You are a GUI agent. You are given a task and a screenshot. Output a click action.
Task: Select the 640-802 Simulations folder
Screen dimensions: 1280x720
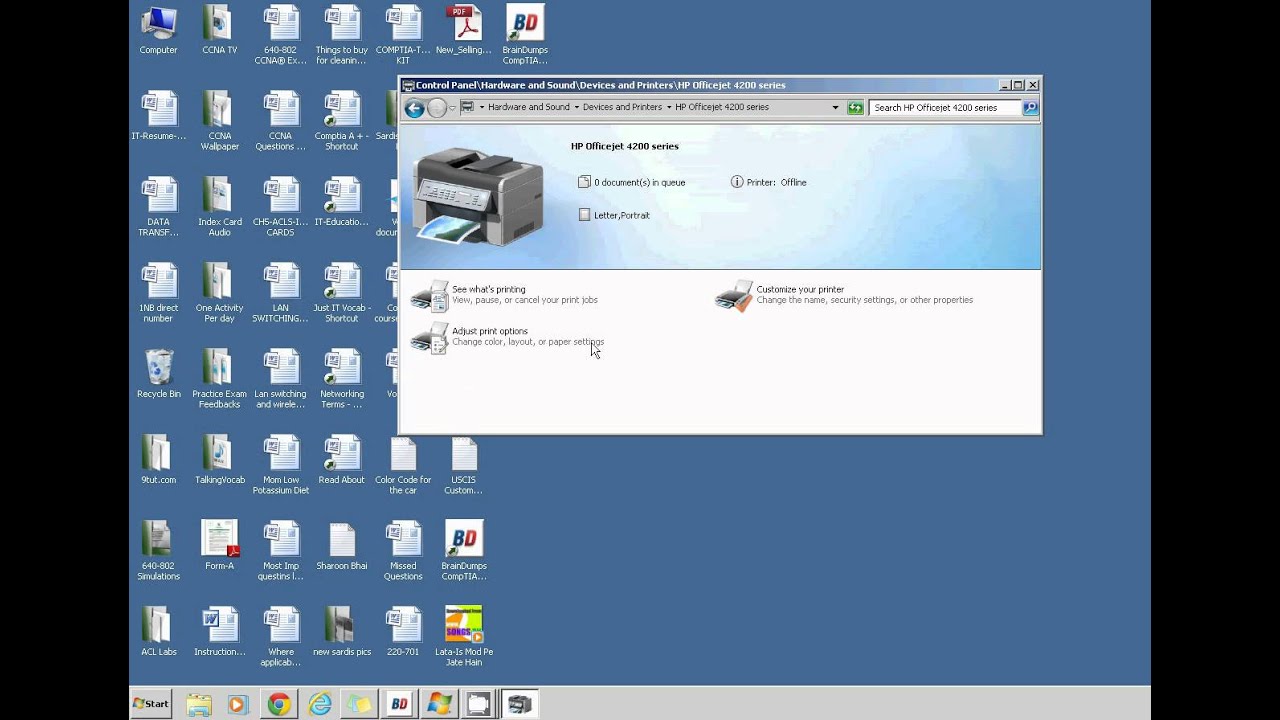[158, 550]
